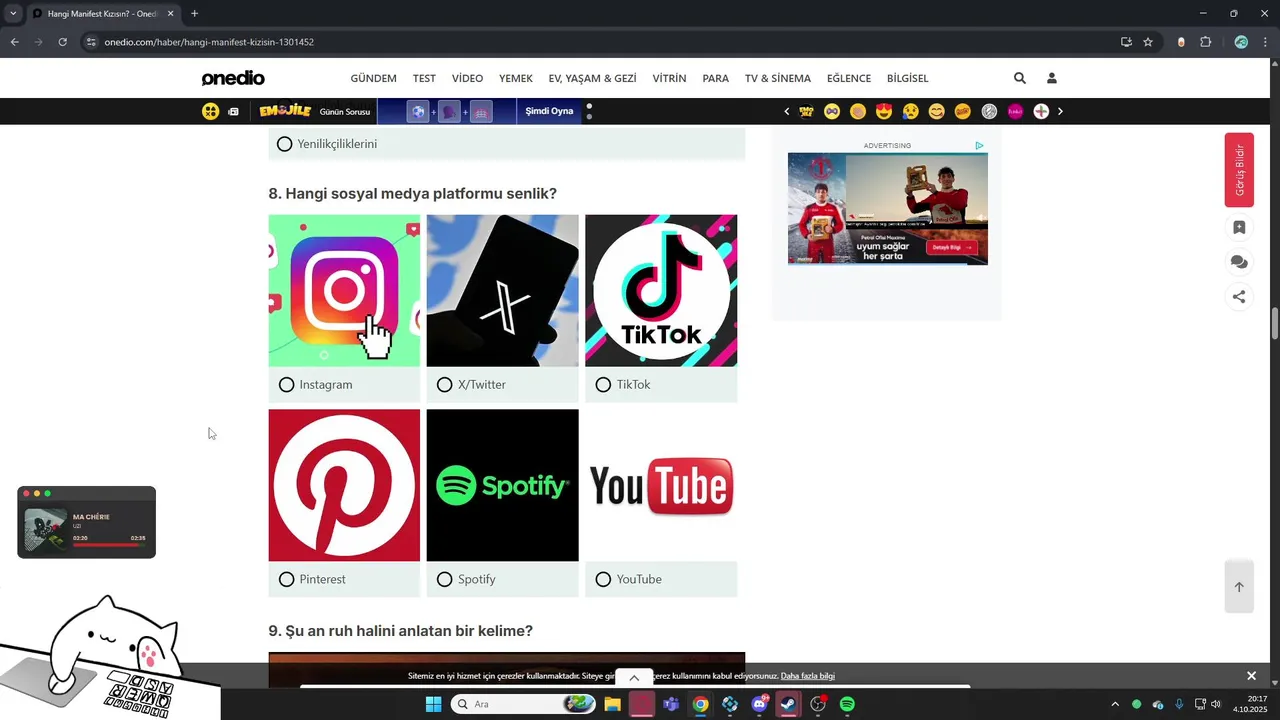Choose the Instagram radio option
The image size is (1280, 720).
point(287,385)
